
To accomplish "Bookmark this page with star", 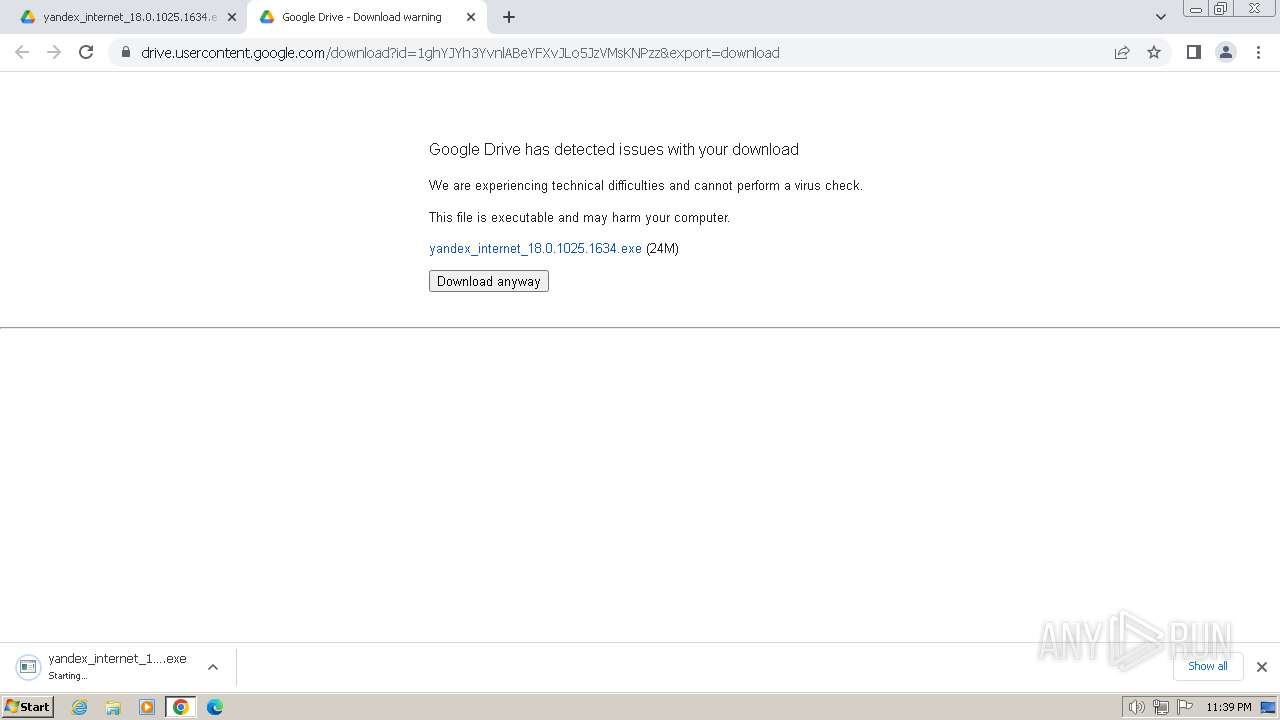I will [1154, 52].
